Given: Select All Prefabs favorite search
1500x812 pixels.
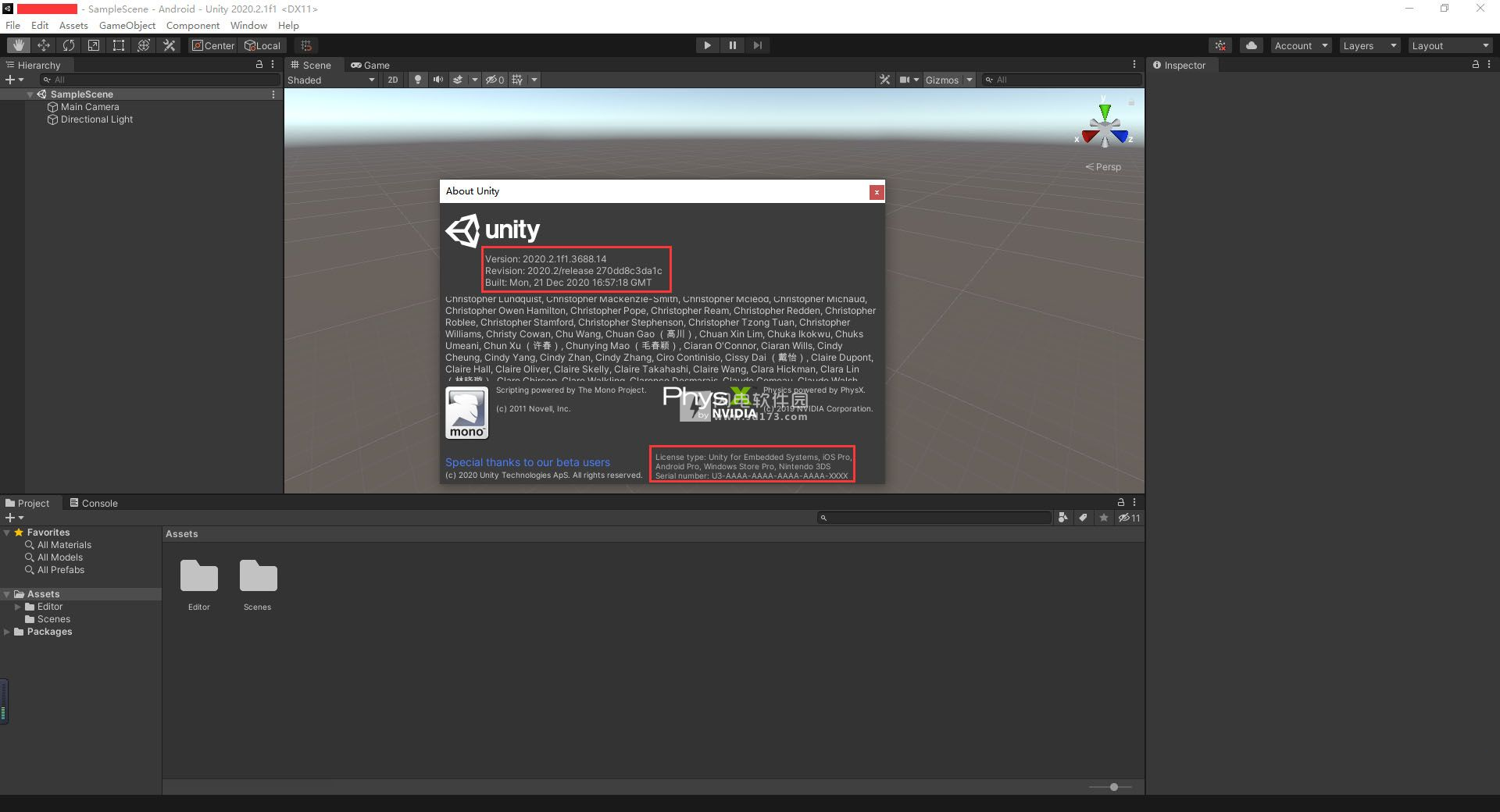Looking at the screenshot, I should tap(61, 570).
